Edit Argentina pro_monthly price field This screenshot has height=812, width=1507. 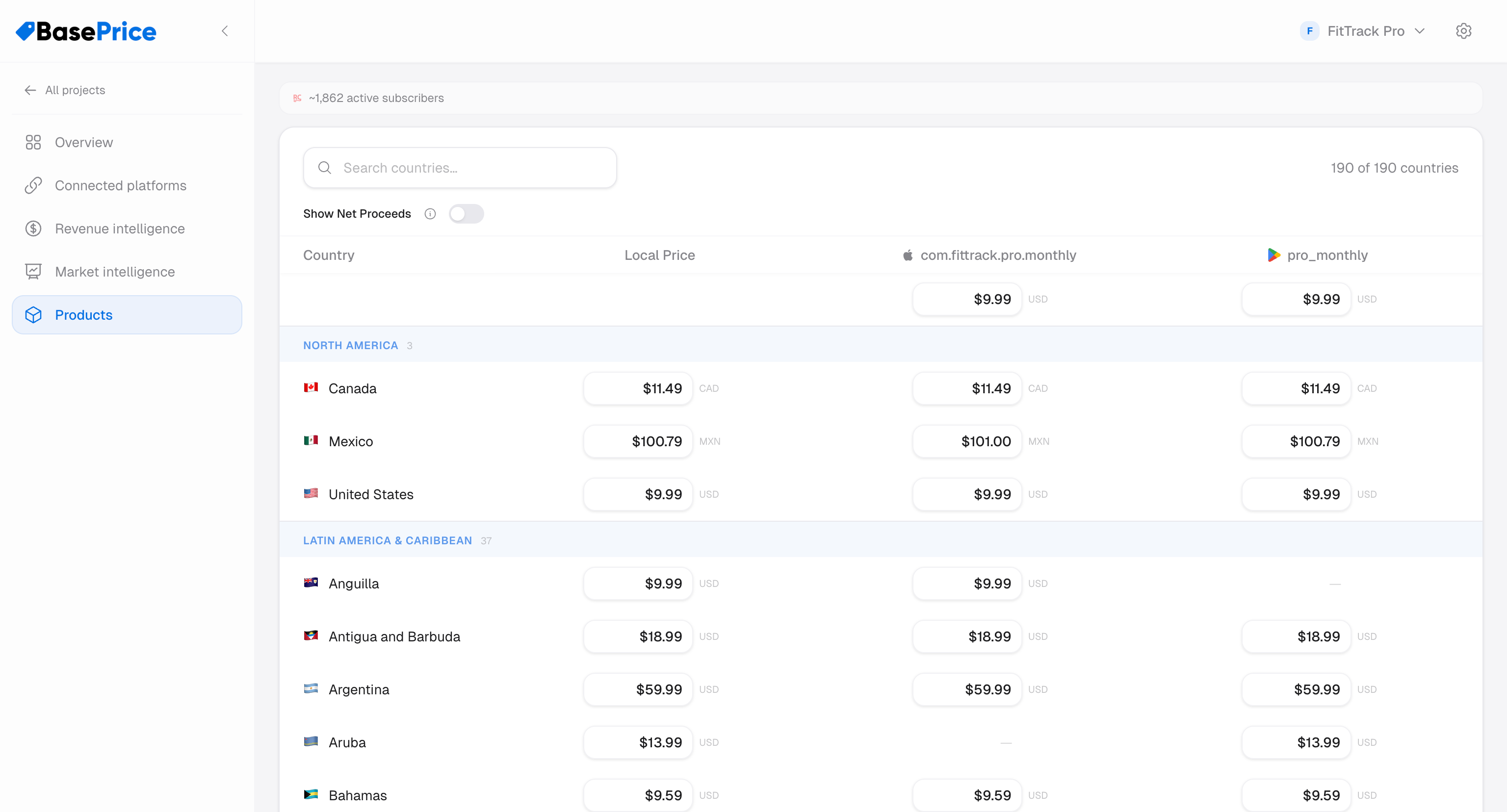[1296, 690]
